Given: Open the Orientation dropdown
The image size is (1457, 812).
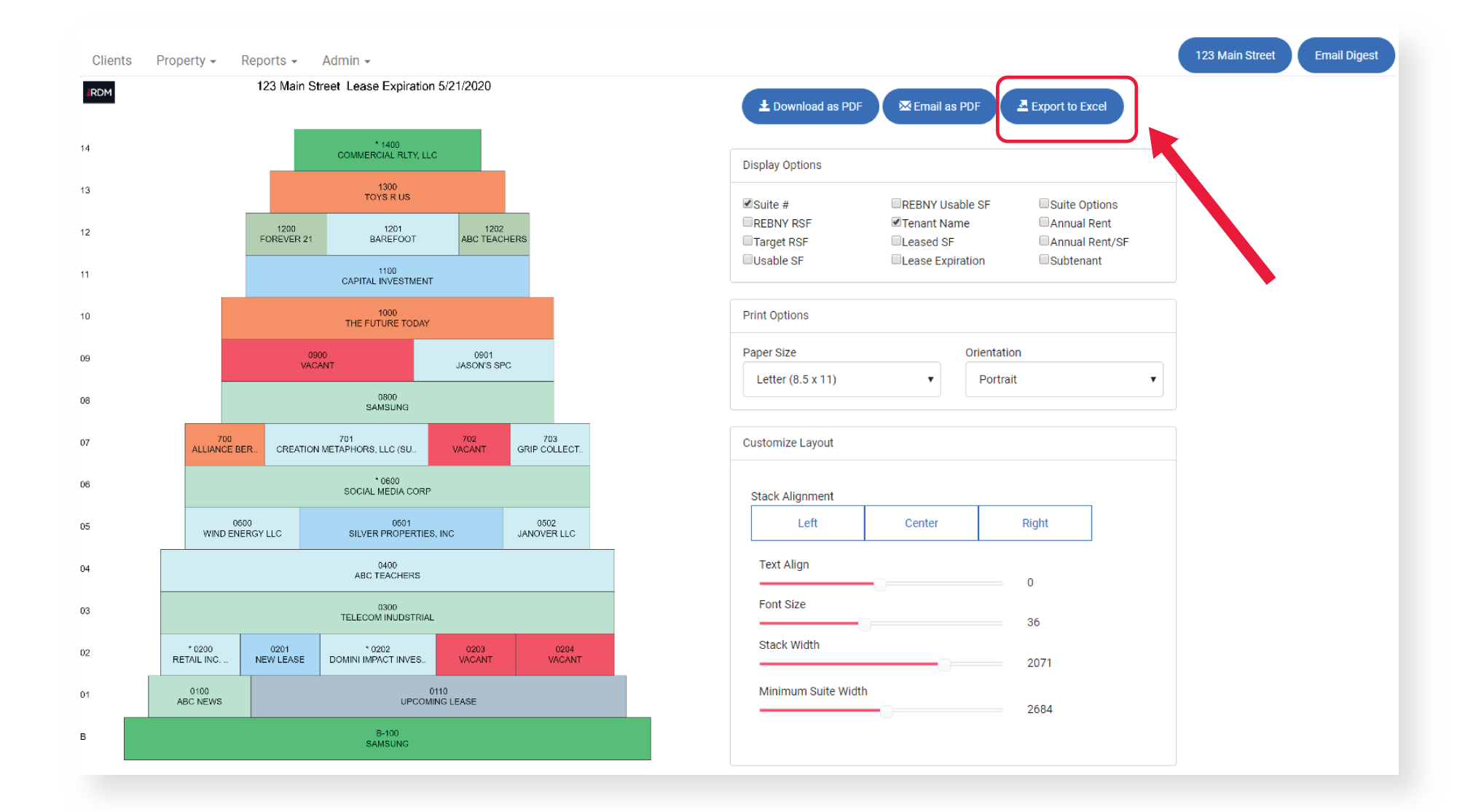Looking at the screenshot, I should point(1064,379).
